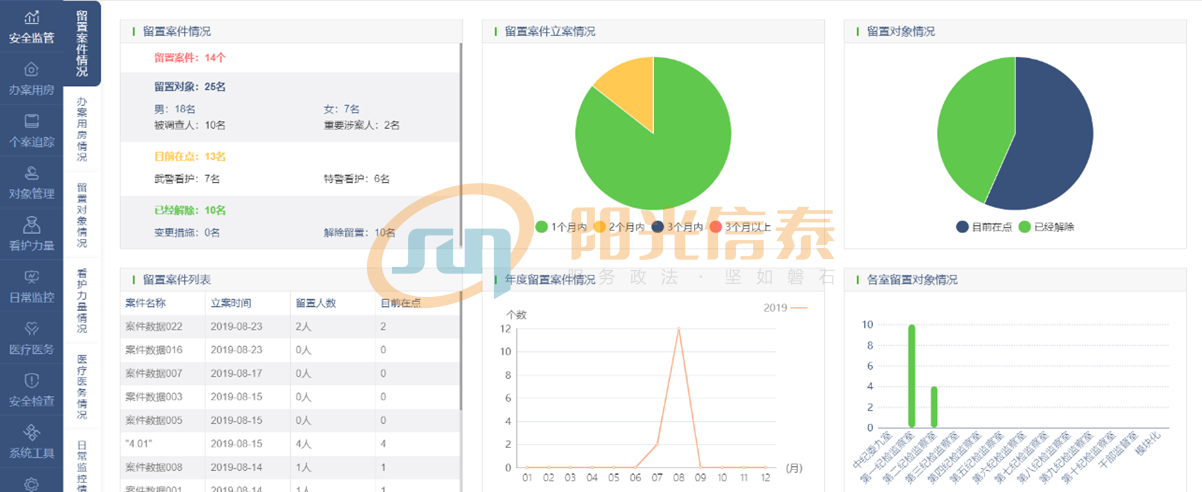Open the 安全监管 sidebar icon
1202x492 pixels.
pos(31,17)
